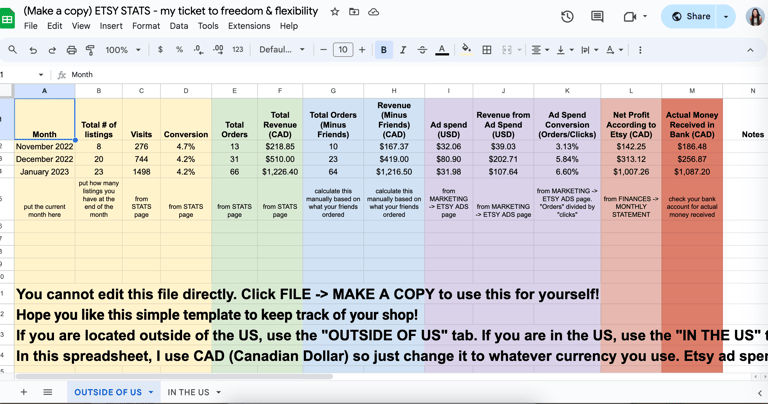This screenshot has width=768, height=404.
Task: Open the text wrapping dropdown
Action: [589, 50]
